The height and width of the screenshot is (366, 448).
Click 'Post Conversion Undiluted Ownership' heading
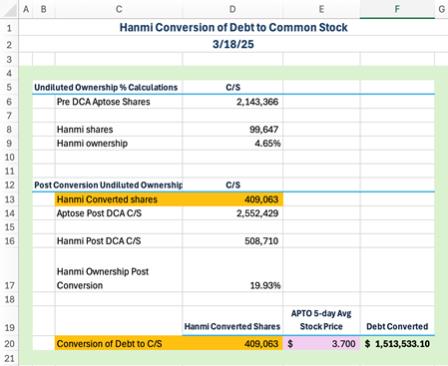(108, 185)
